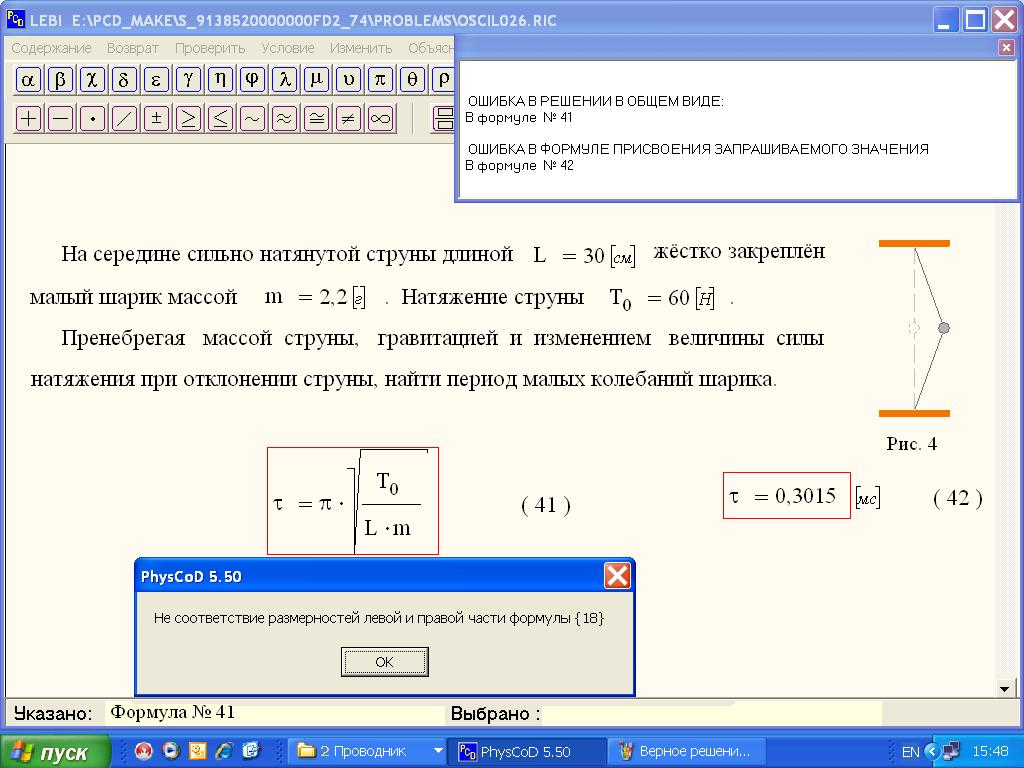The width and height of the screenshot is (1024, 768).
Task: Expand the 2 Проводник taskbar group dropdown
Action: [437, 751]
